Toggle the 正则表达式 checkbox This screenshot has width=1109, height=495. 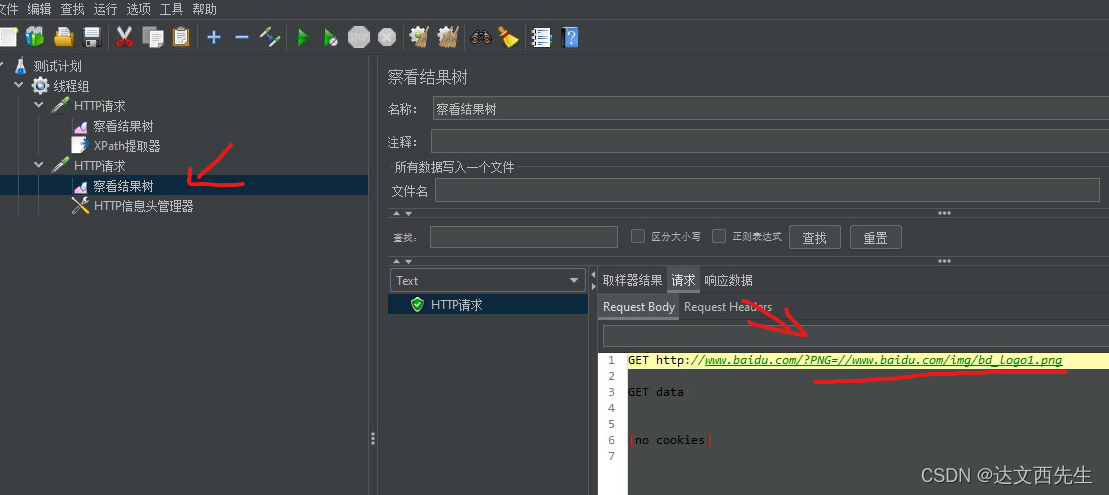(719, 236)
